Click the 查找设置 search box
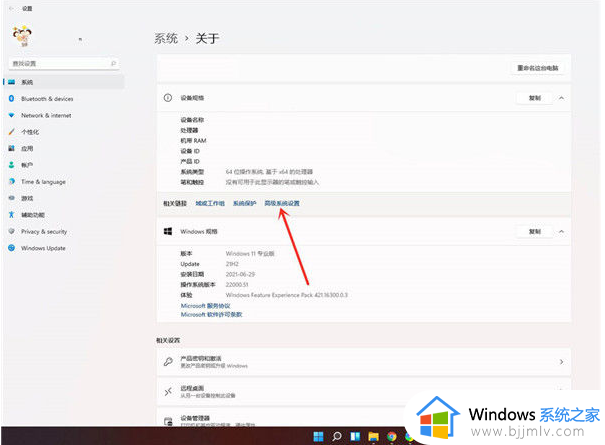The image size is (605, 445). coord(64,63)
